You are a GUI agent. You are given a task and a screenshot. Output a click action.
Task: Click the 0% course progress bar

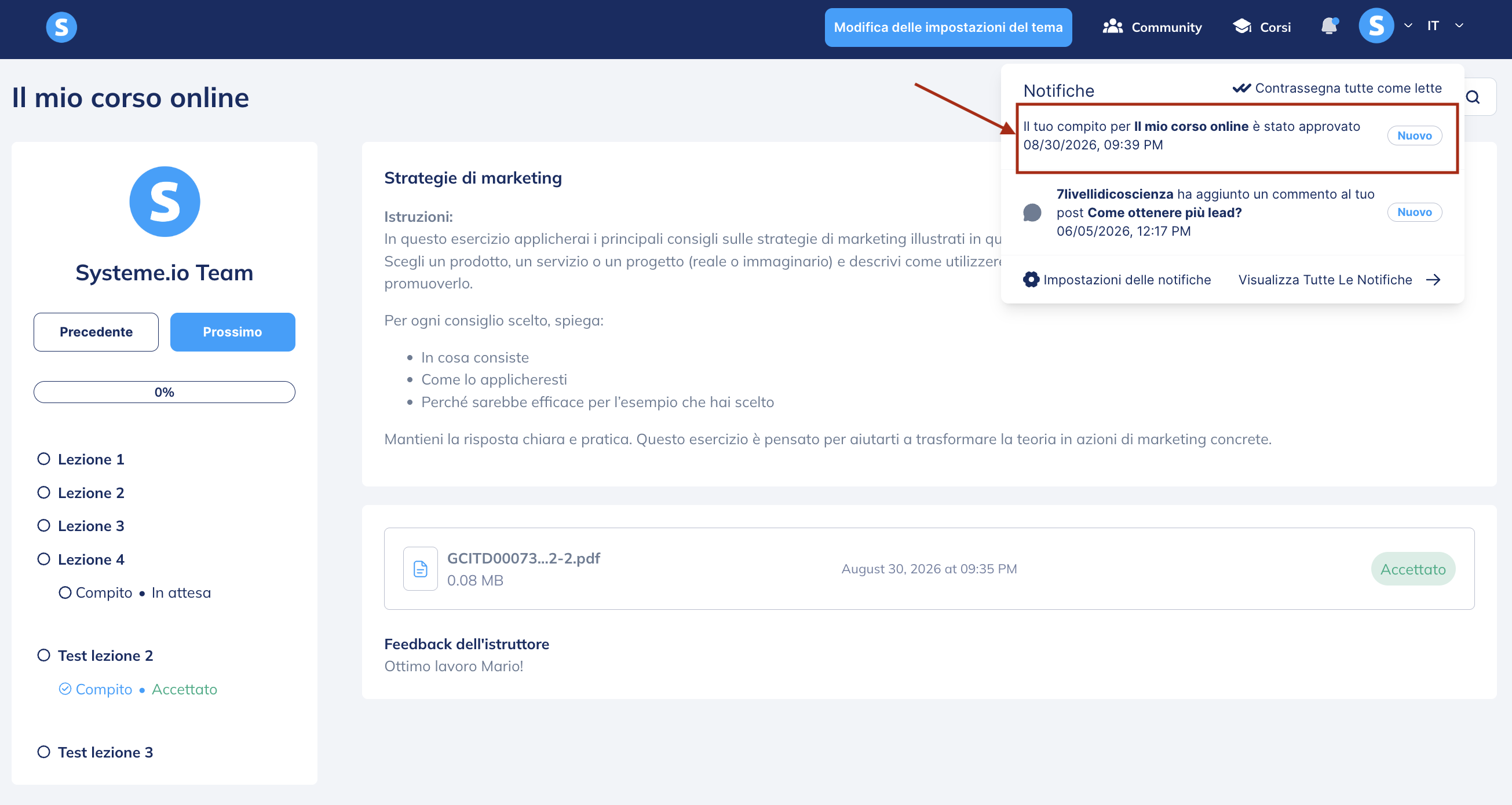(165, 392)
